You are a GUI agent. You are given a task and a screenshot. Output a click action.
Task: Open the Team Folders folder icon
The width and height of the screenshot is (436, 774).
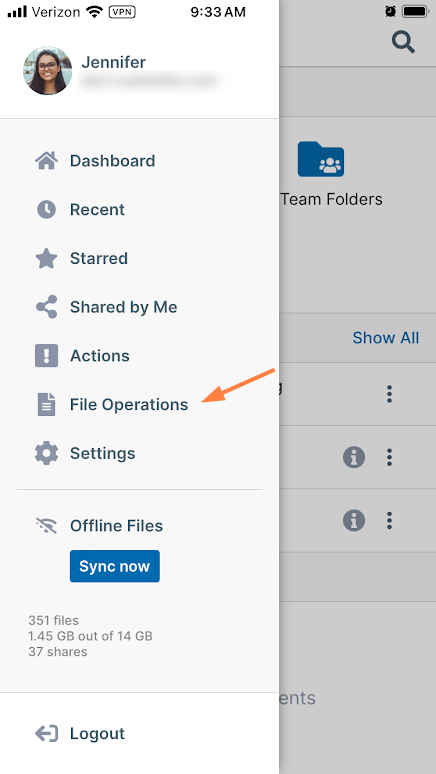(321, 159)
